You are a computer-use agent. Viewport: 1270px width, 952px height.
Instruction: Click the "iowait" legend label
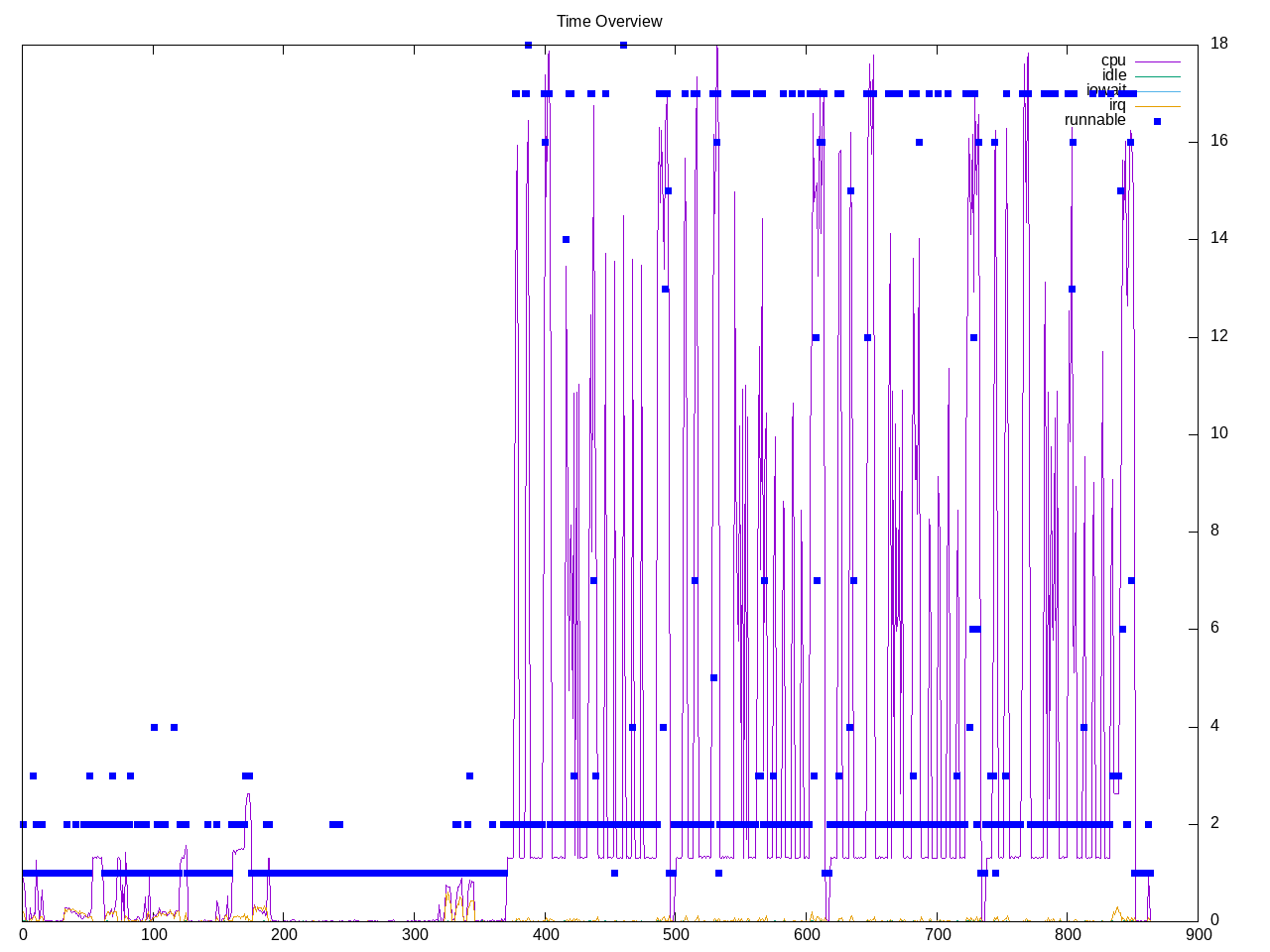point(1105,90)
